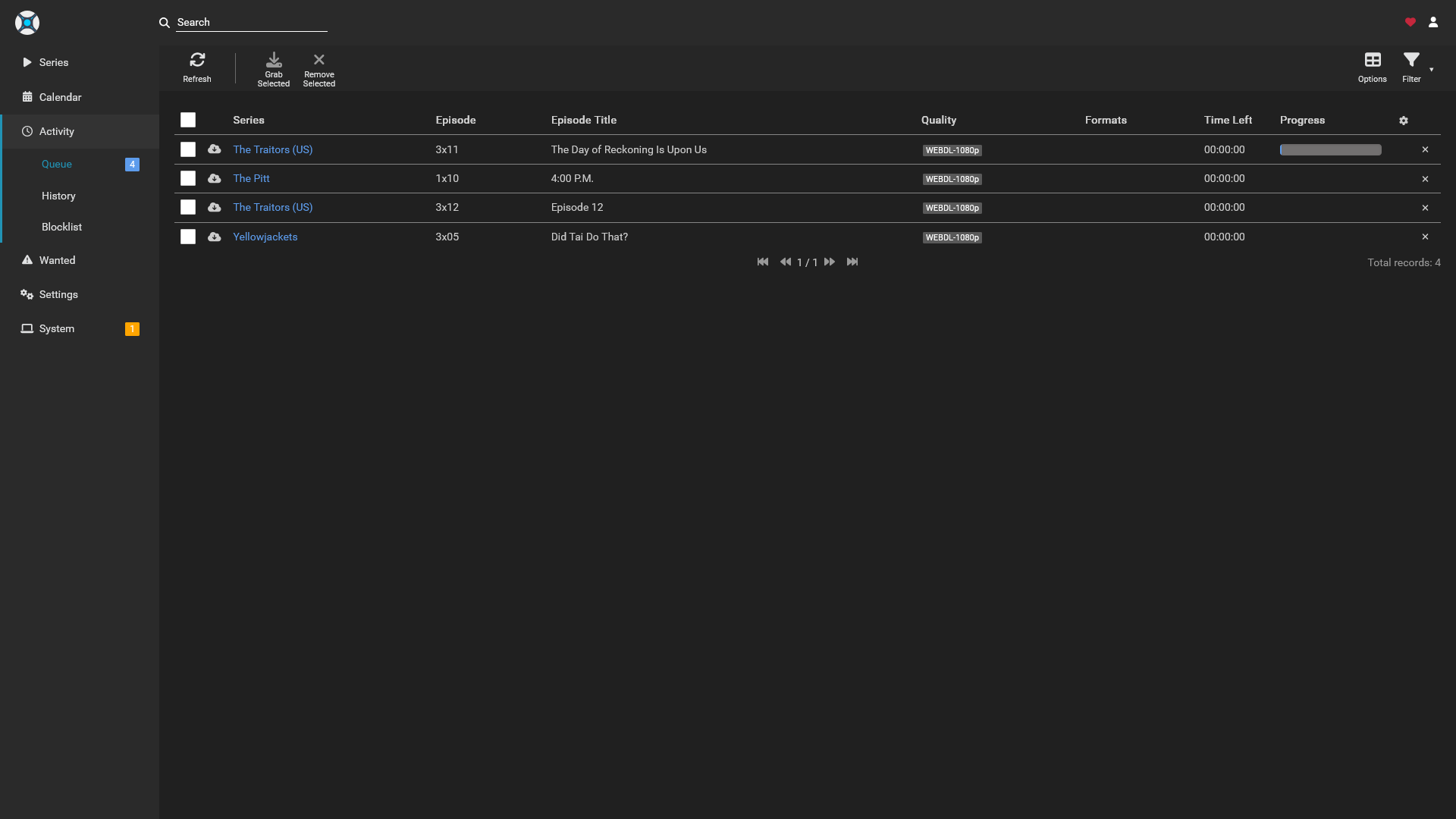Image resolution: width=1456 pixels, height=819 pixels.
Task: Click WEBDL-1080p badge in The Pitt row
Action: click(x=952, y=179)
